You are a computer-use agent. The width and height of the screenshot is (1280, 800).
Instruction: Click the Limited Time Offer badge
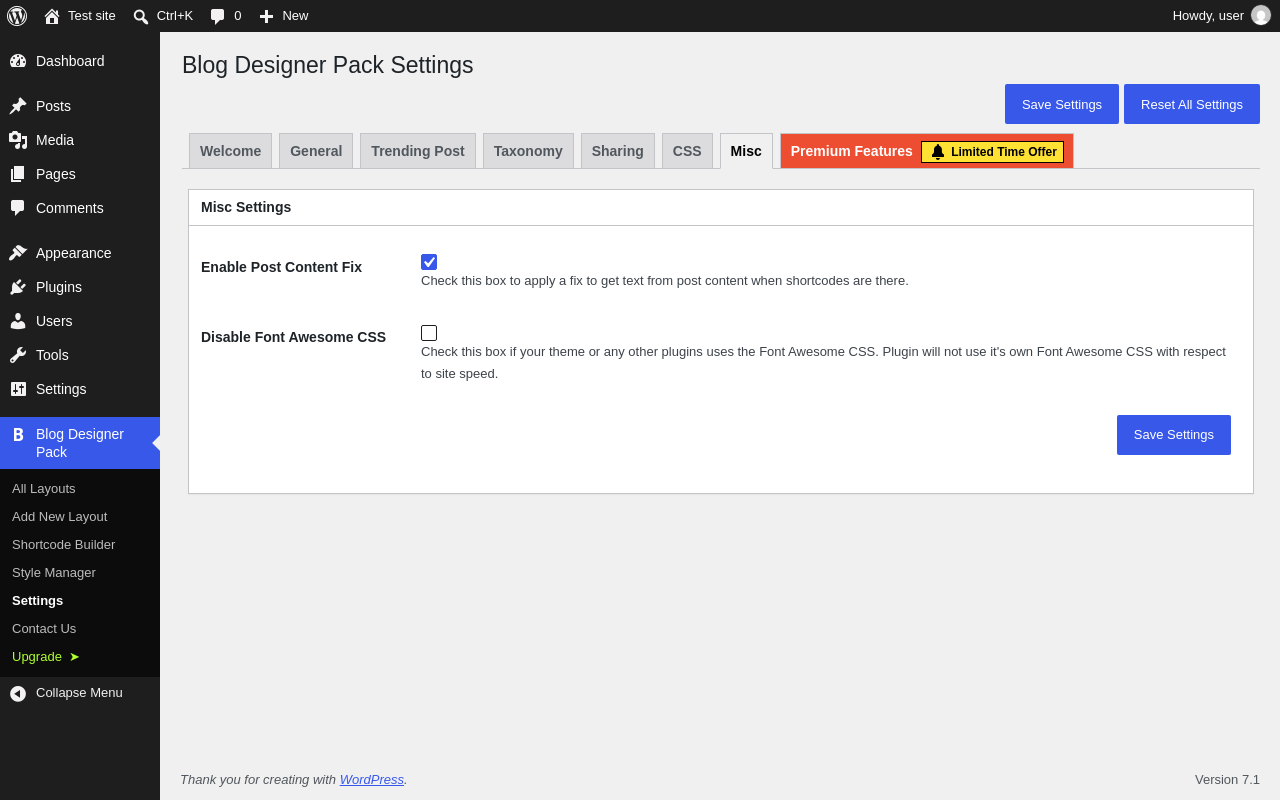point(993,152)
